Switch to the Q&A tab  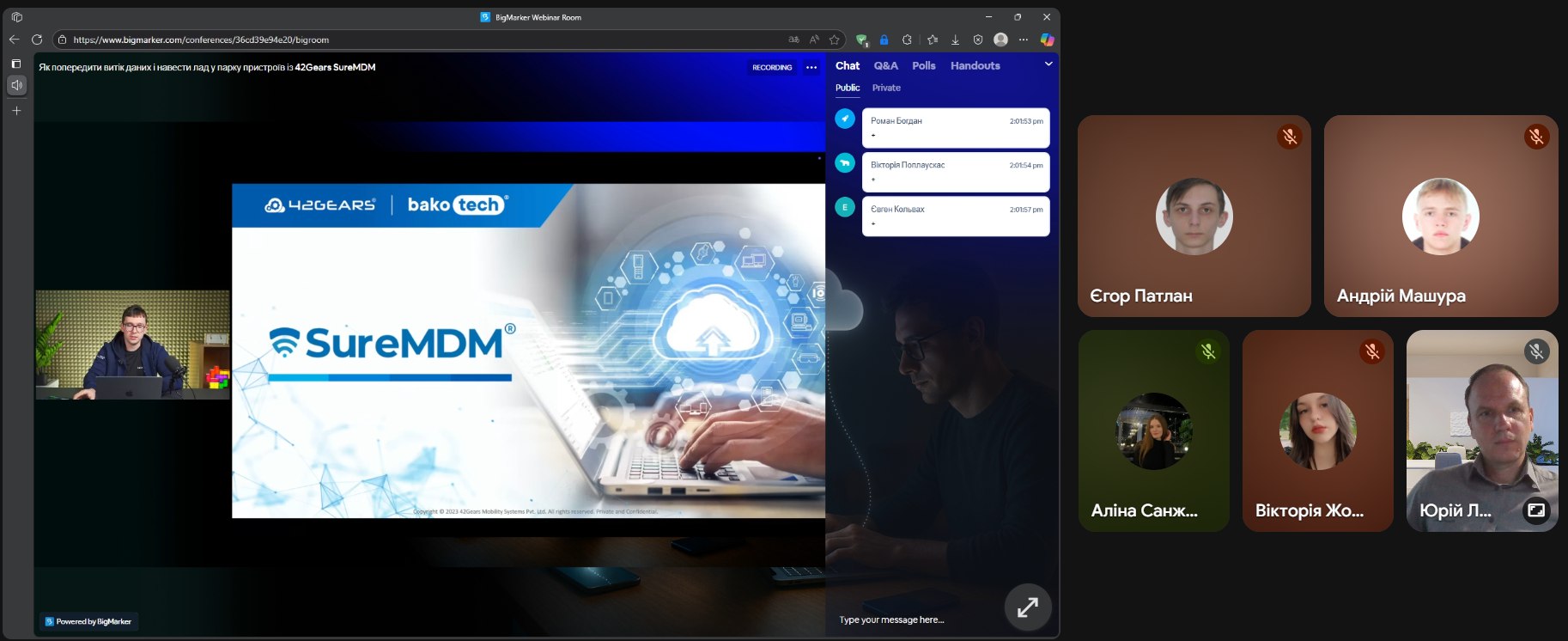(x=885, y=66)
